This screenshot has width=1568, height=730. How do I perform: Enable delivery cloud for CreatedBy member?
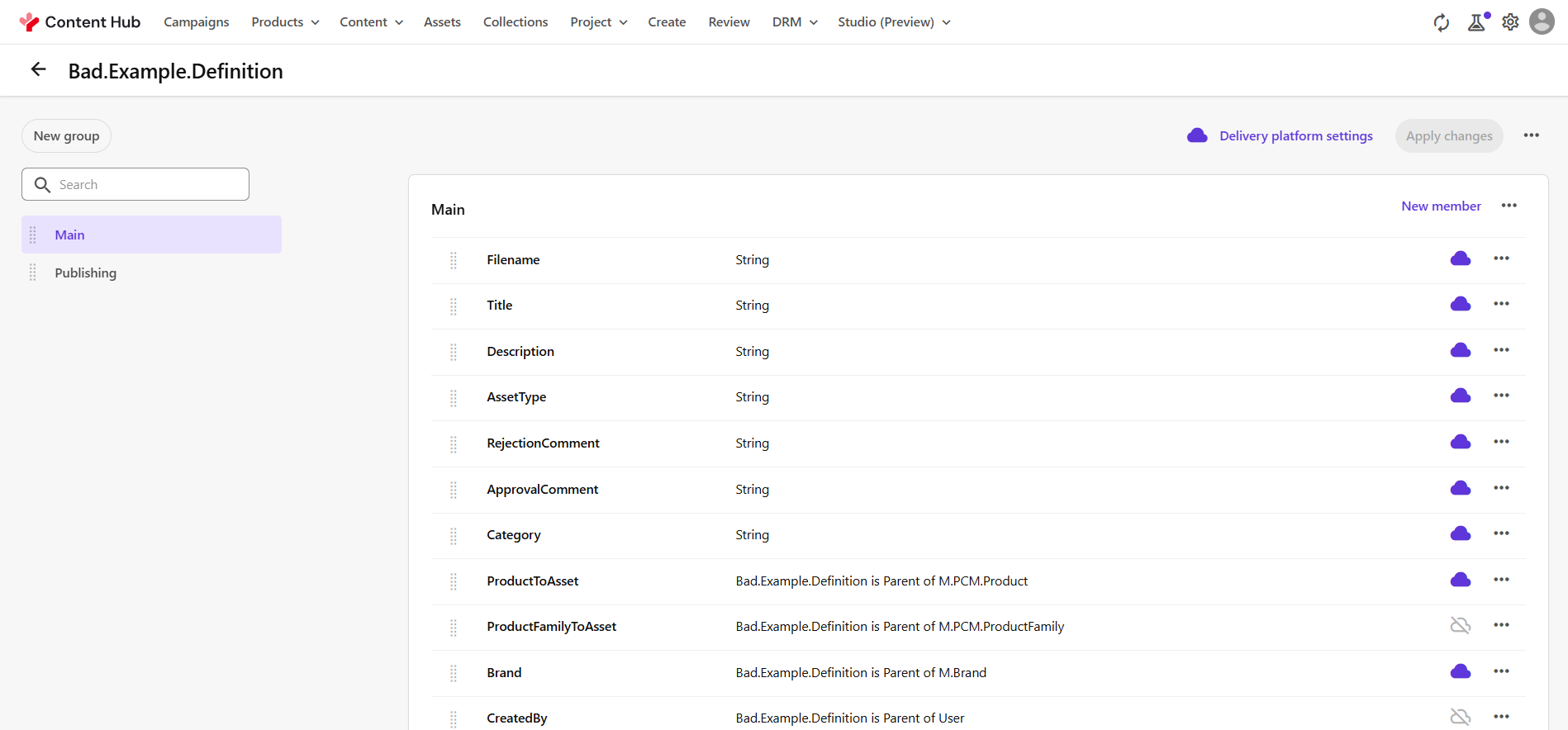click(x=1460, y=717)
